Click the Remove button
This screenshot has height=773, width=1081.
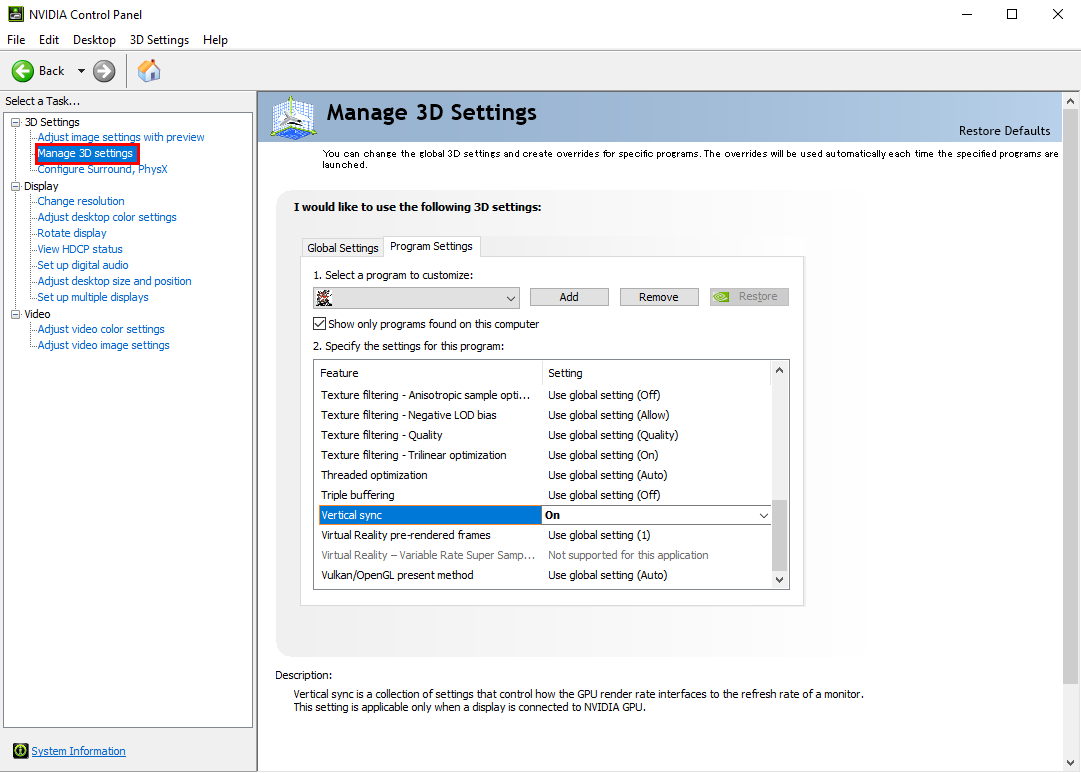coord(659,297)
